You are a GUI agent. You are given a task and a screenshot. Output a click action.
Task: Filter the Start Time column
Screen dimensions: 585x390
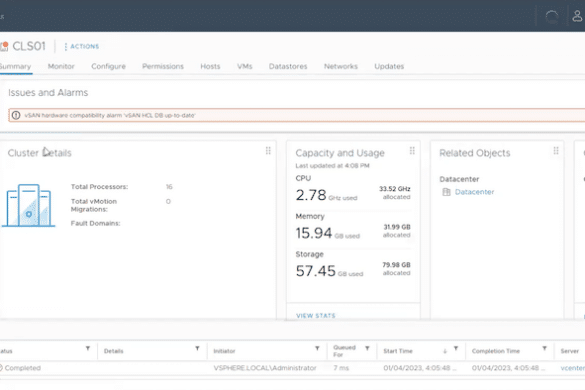456,348
